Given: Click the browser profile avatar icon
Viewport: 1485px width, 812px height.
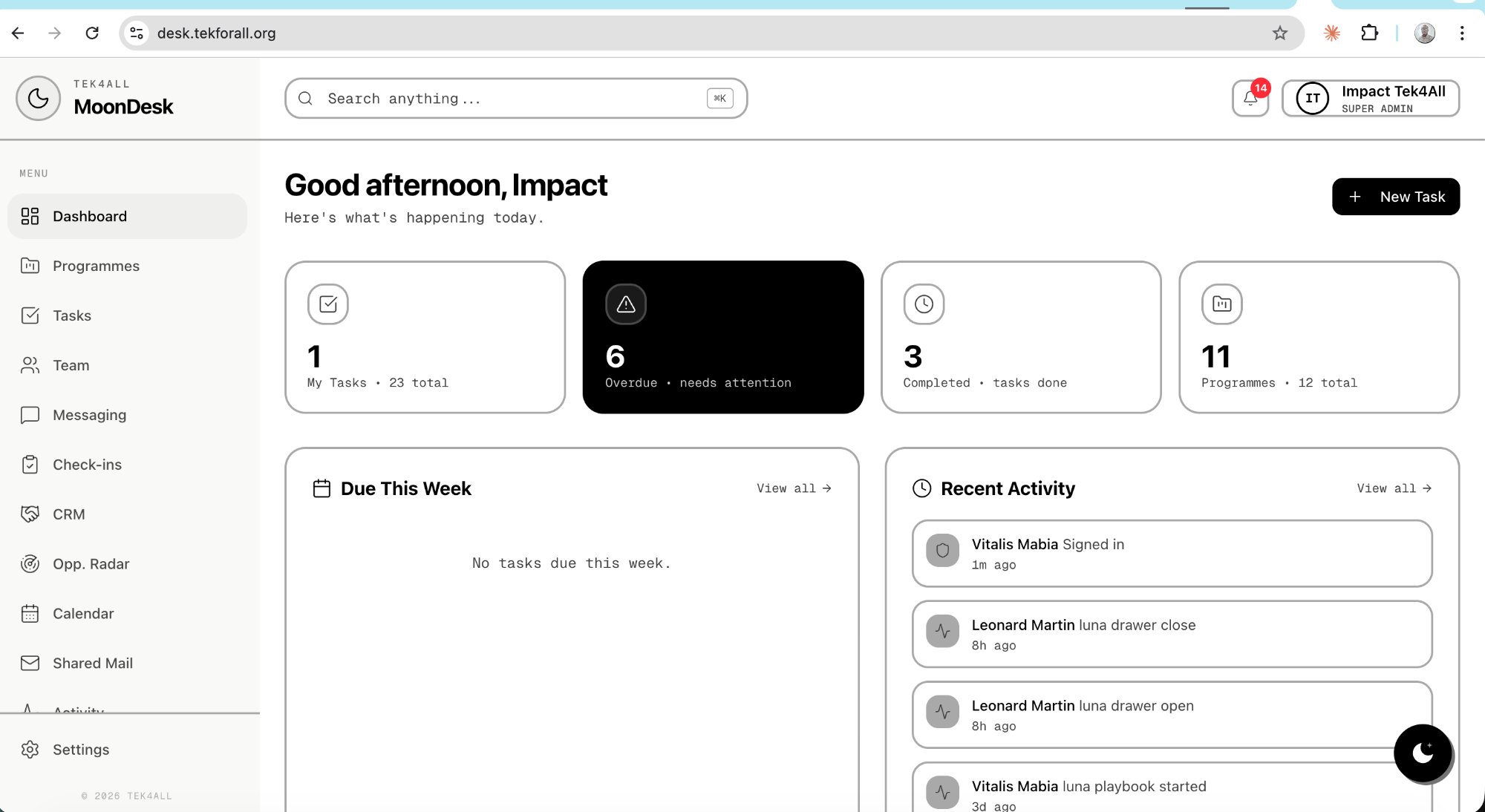Looking at the screenshot, I should 1425,33.
